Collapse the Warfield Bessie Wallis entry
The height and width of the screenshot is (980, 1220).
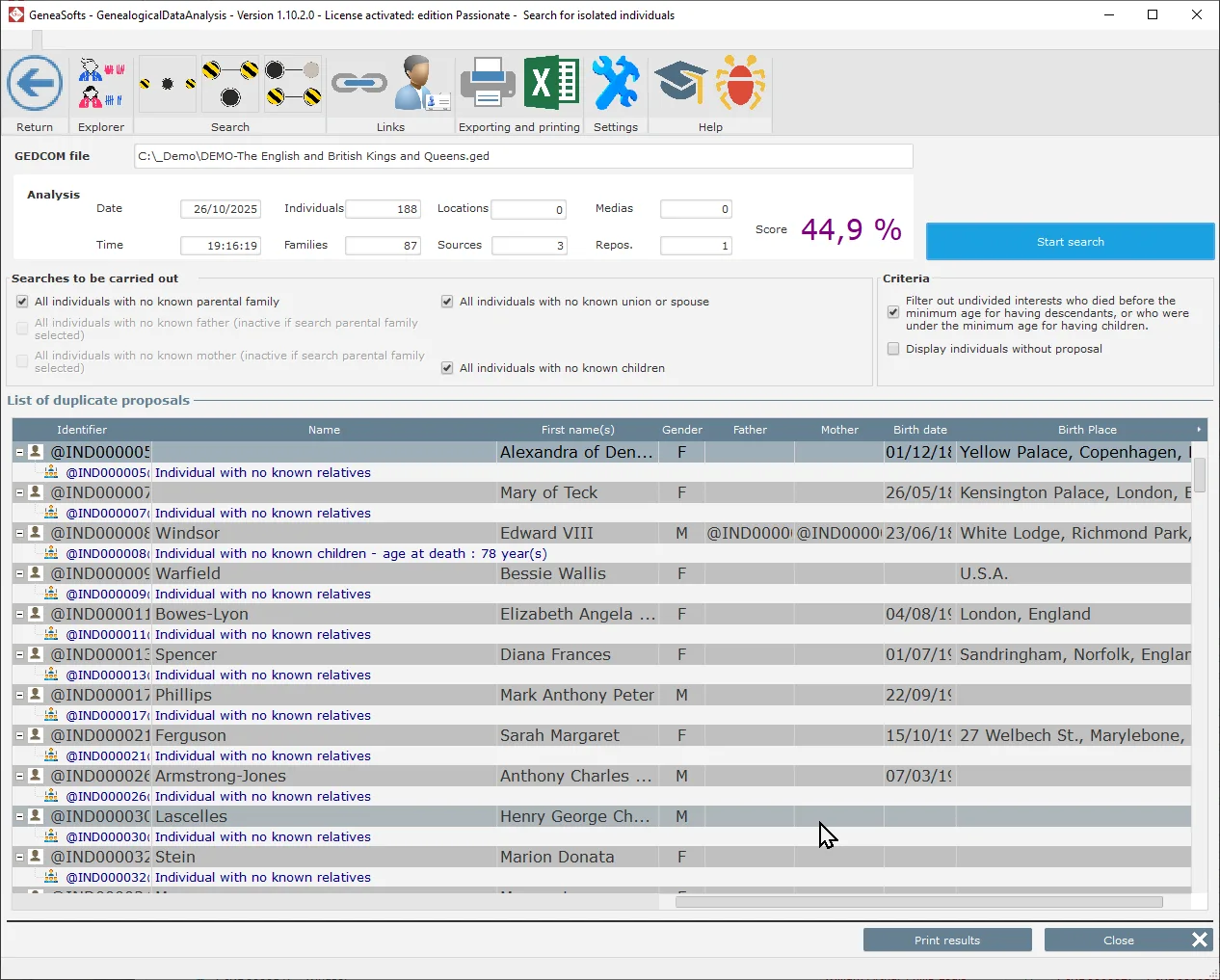[19, 572]
